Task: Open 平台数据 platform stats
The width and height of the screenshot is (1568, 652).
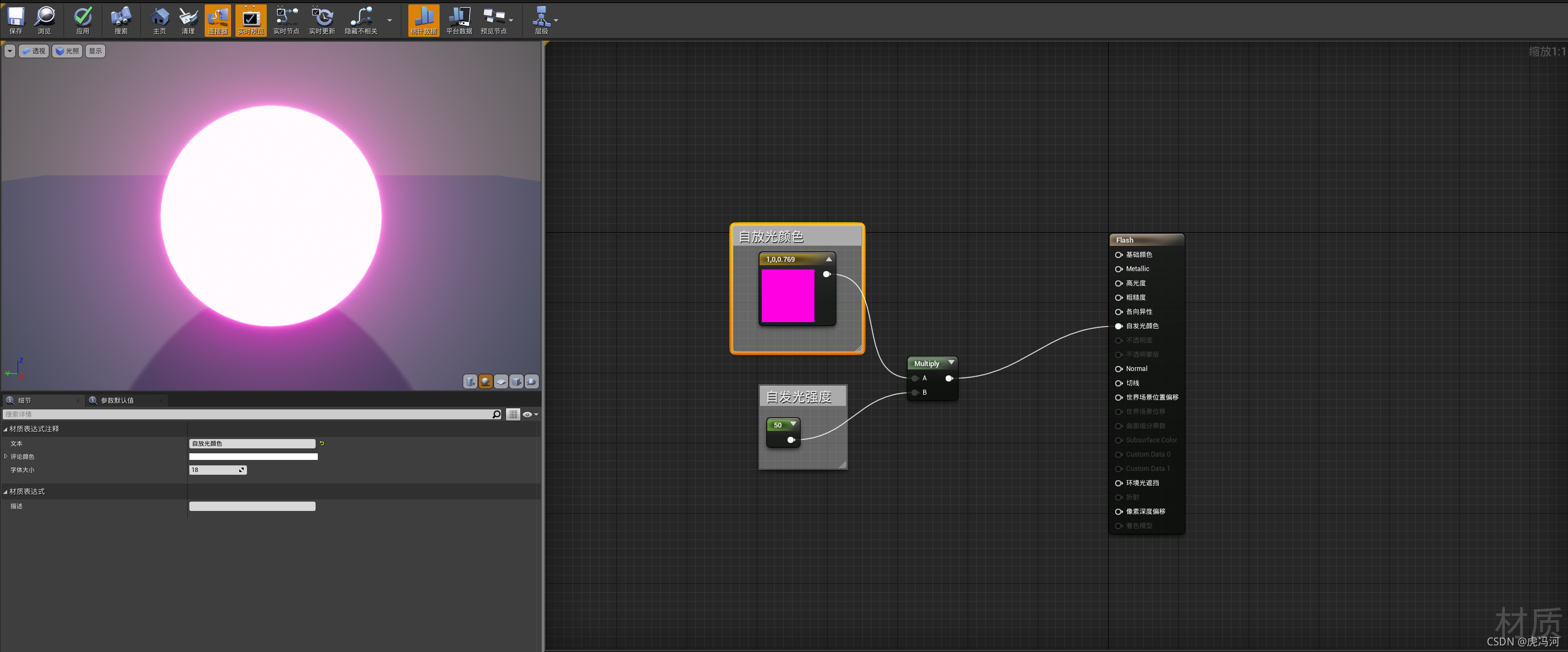Action: coord(459,19)
